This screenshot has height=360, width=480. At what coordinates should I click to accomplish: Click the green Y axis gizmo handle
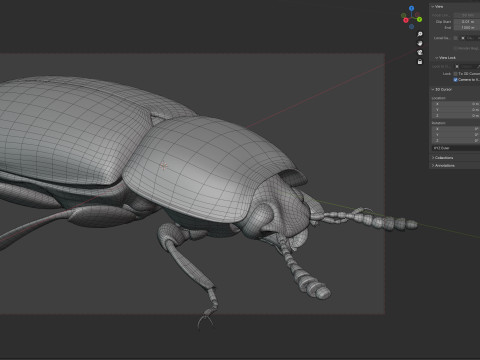click(x=419, y=19)
